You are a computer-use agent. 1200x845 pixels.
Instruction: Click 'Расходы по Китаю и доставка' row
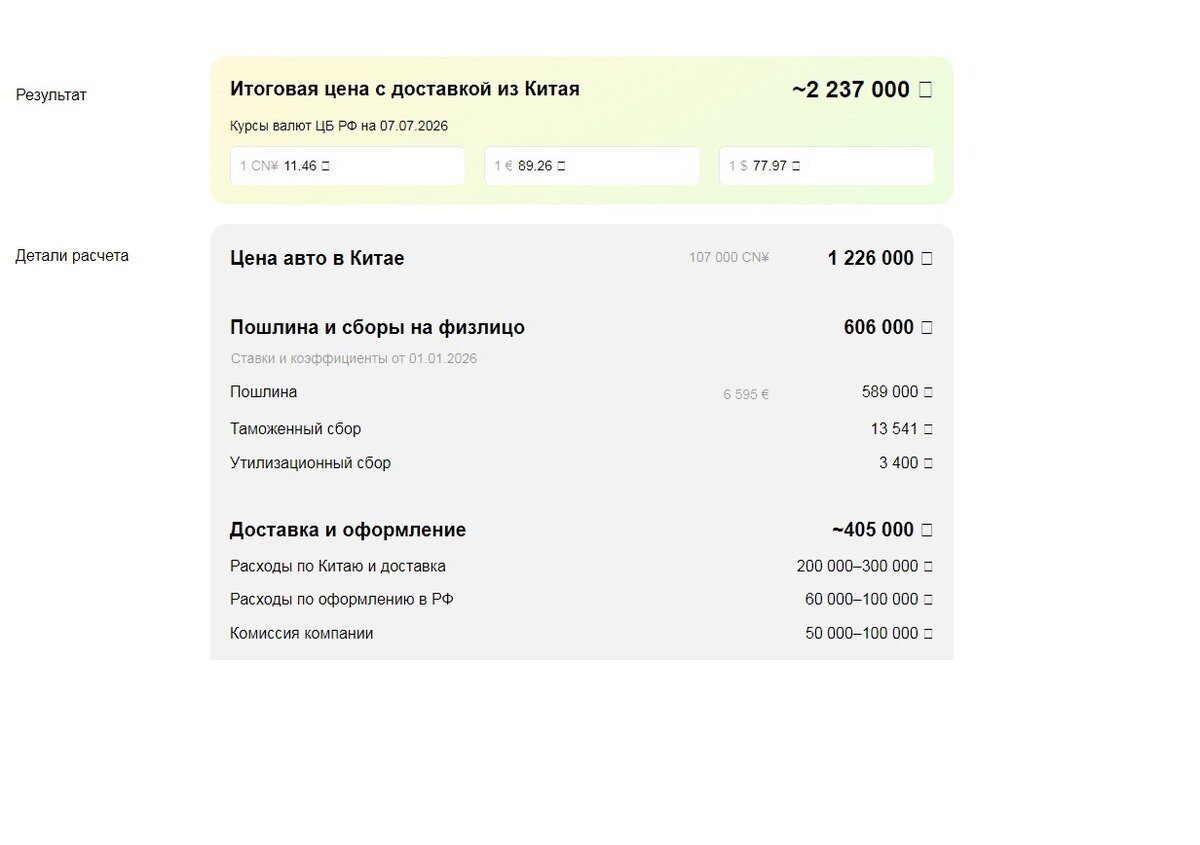pos(582,566)
